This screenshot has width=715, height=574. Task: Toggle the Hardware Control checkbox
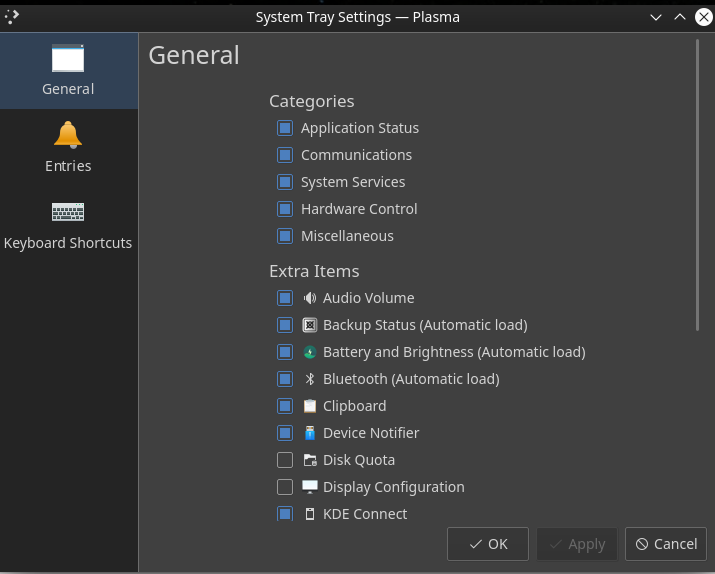pyautogui.click(x=285, y=209)
